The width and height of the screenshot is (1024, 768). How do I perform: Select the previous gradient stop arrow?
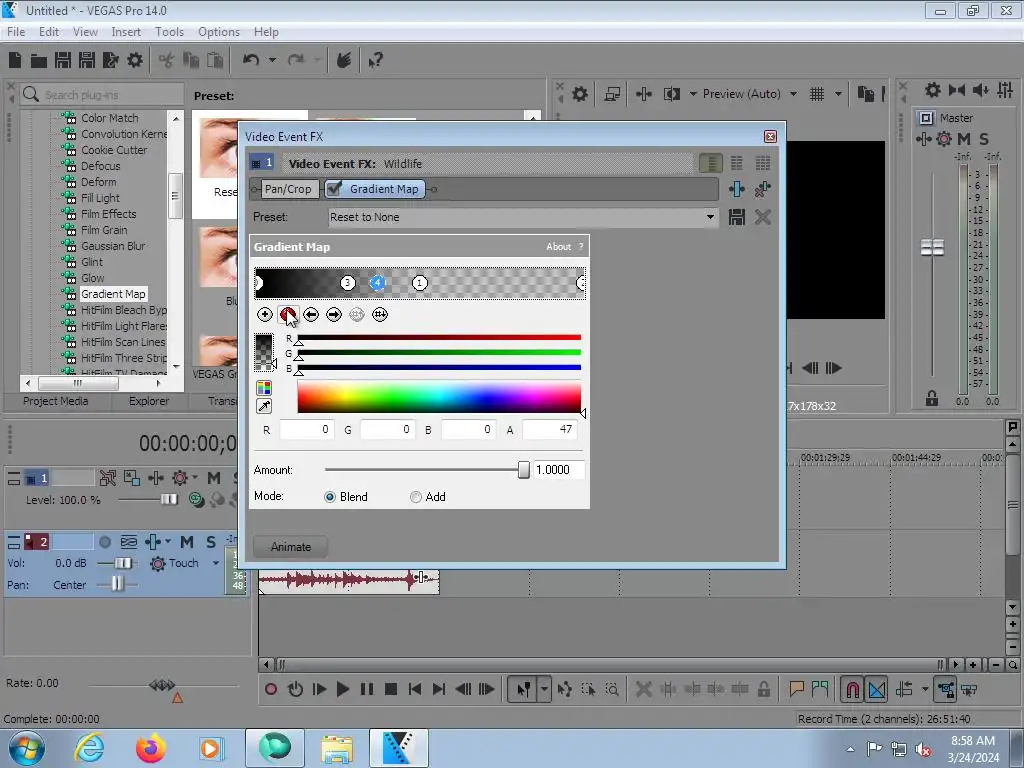[x=311, y=315]
